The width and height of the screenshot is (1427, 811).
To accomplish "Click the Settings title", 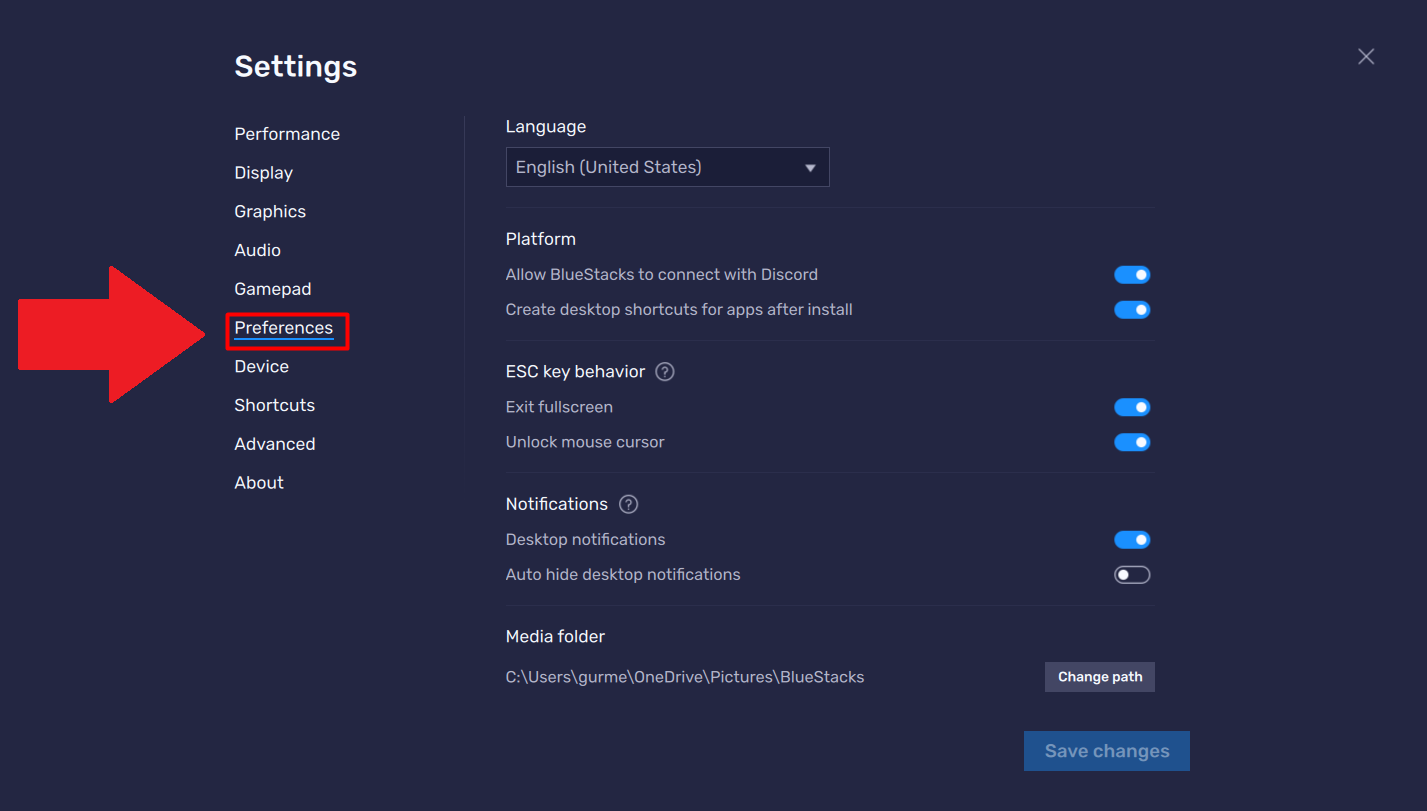I will coord(295,67).
